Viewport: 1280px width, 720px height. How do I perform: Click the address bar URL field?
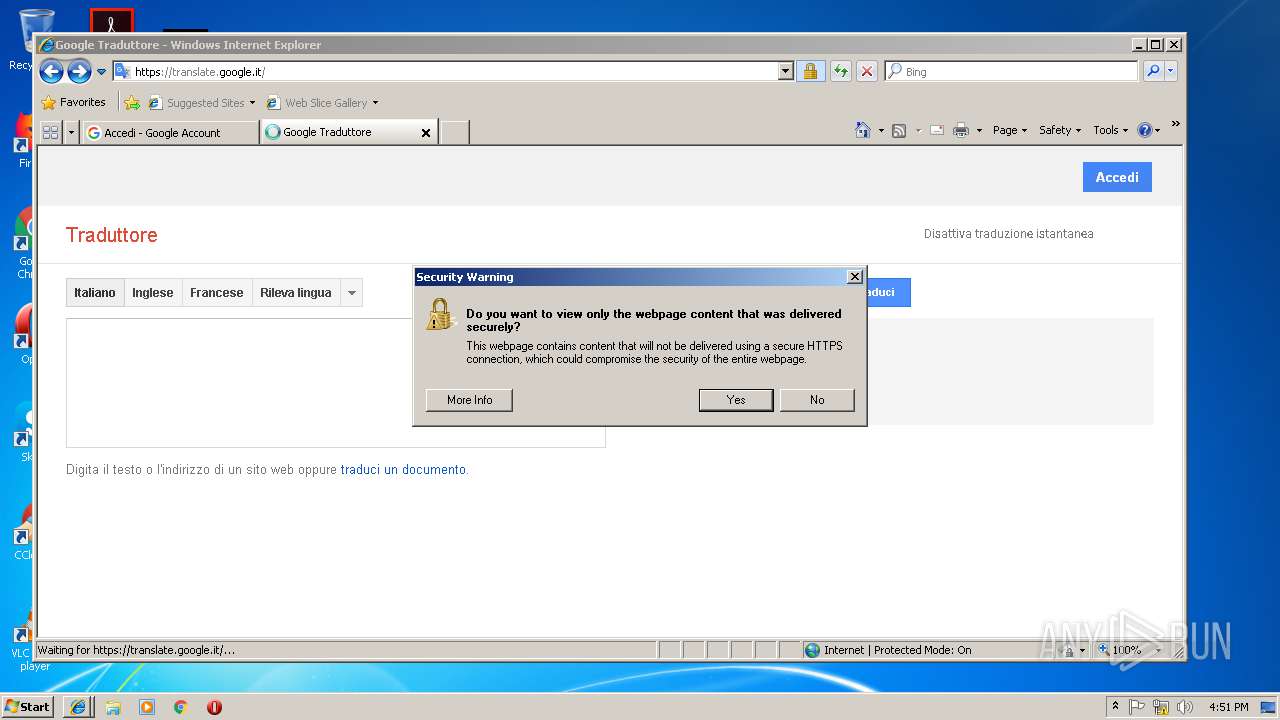(455, 72)
